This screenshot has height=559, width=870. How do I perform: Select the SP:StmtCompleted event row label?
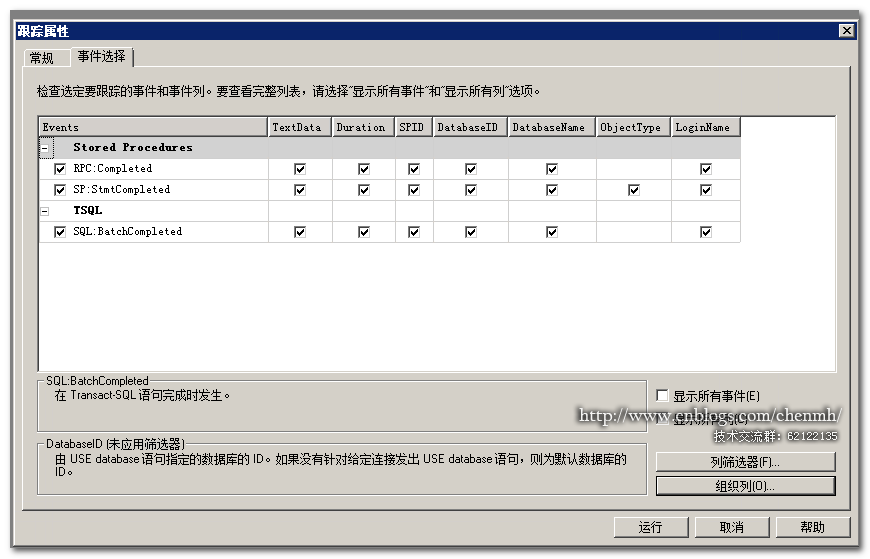pos(122,190)
